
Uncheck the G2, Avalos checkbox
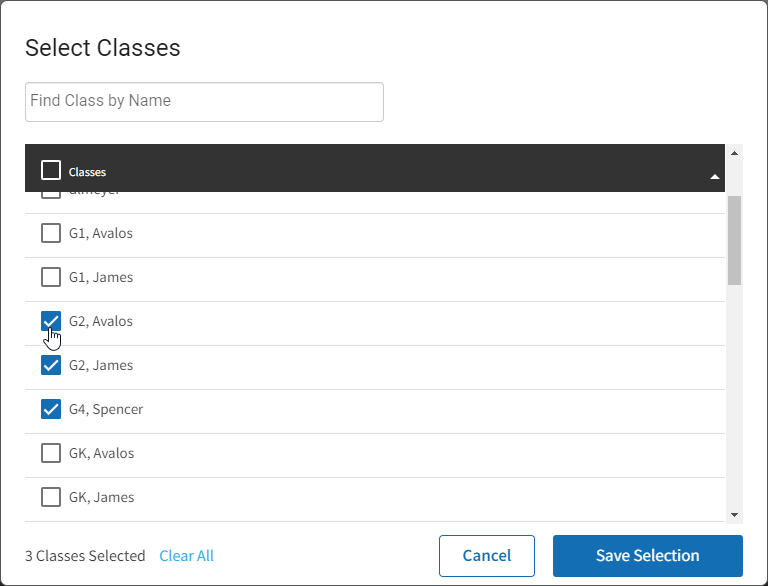click(x=51, y=322)
